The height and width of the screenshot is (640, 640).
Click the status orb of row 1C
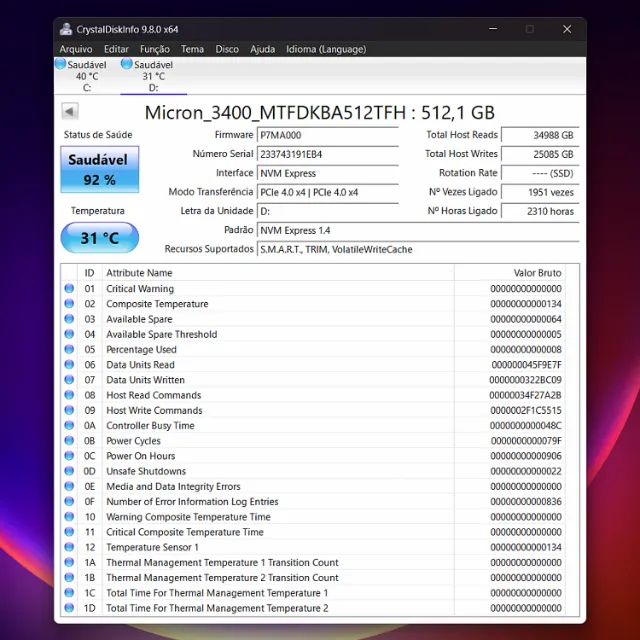pos(69,592)
